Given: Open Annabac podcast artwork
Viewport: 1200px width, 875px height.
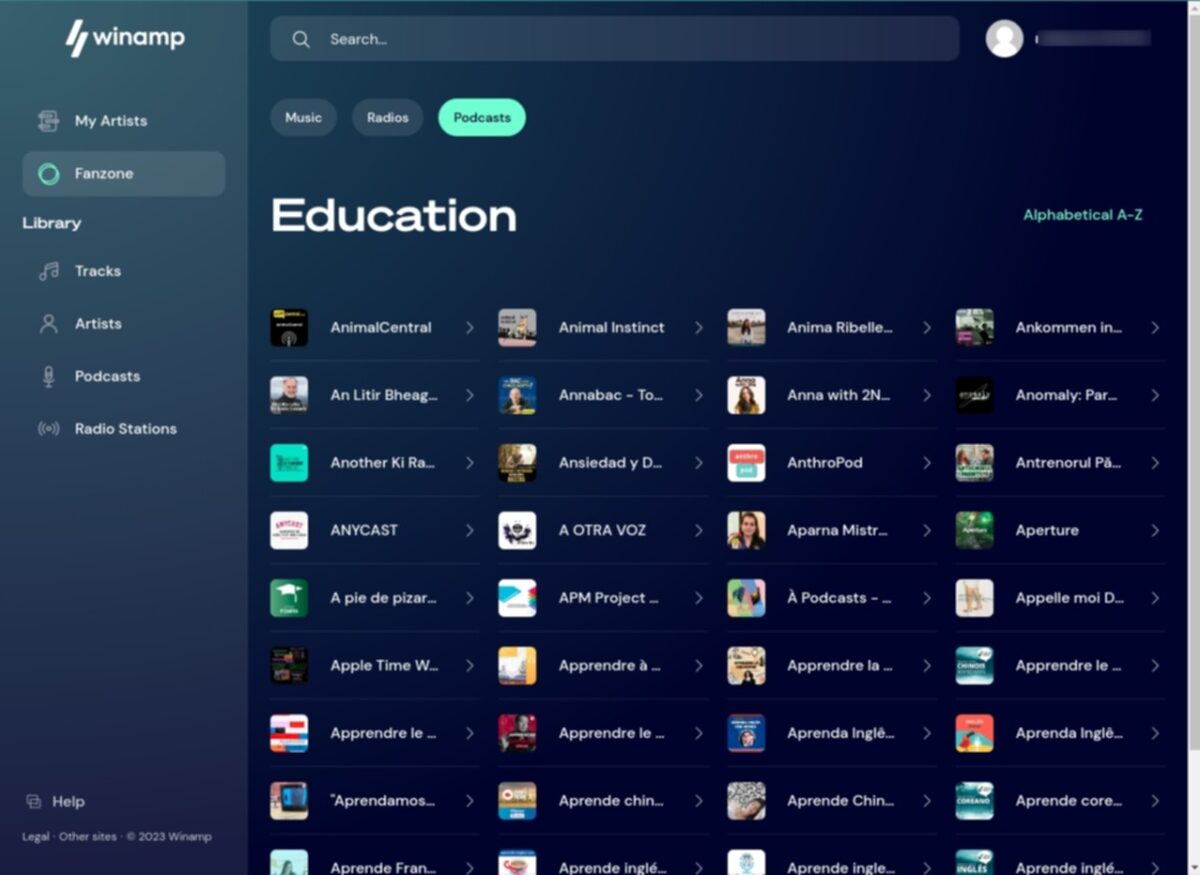Looking at the screenshot, I should [x=517, y=395].
